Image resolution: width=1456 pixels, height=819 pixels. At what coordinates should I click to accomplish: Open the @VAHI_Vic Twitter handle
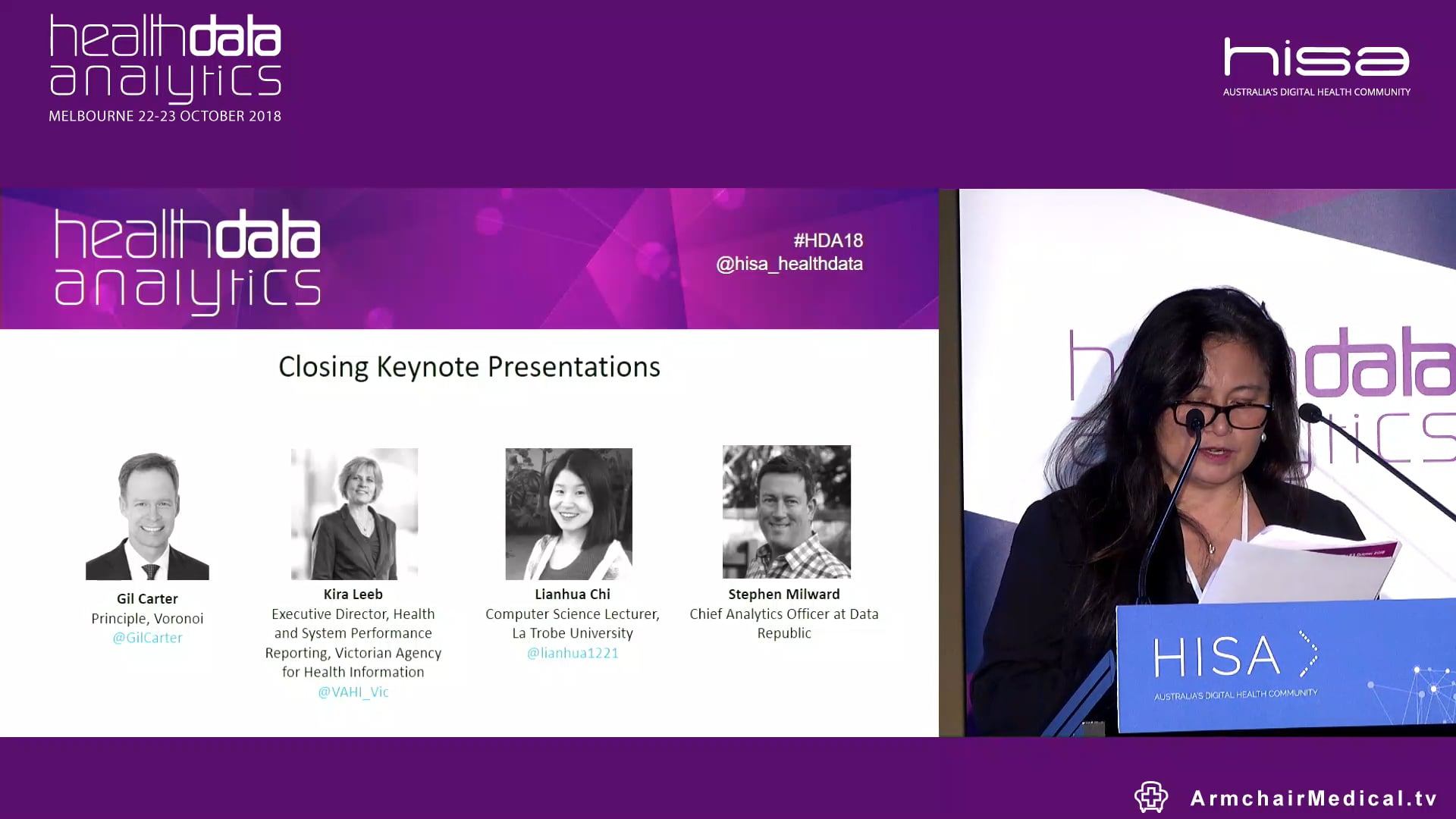(x=353, y=692)
